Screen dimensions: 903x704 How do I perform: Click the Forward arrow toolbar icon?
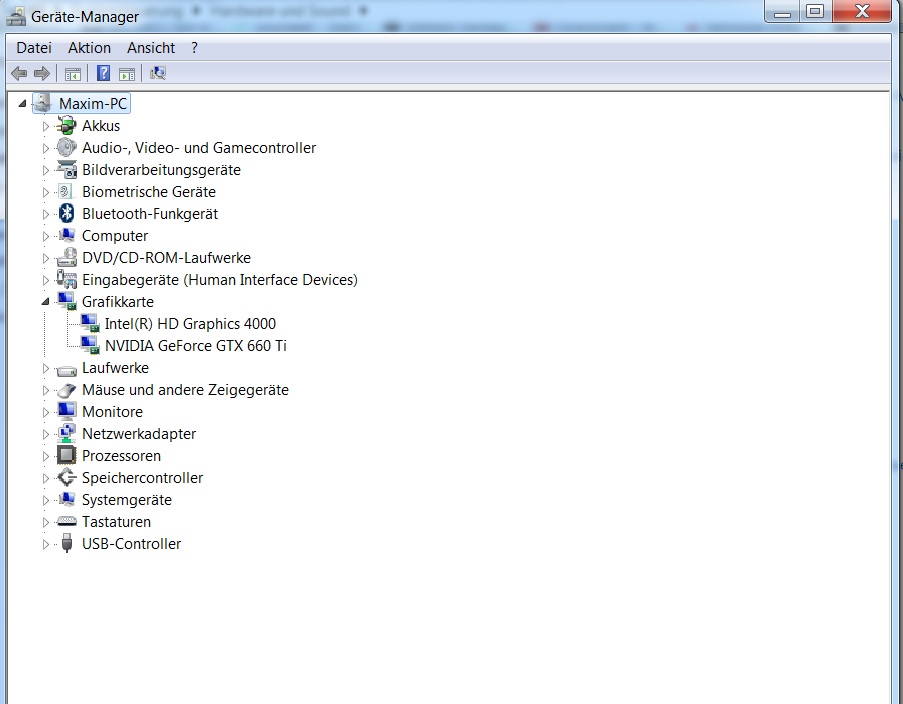coord(42,73)
